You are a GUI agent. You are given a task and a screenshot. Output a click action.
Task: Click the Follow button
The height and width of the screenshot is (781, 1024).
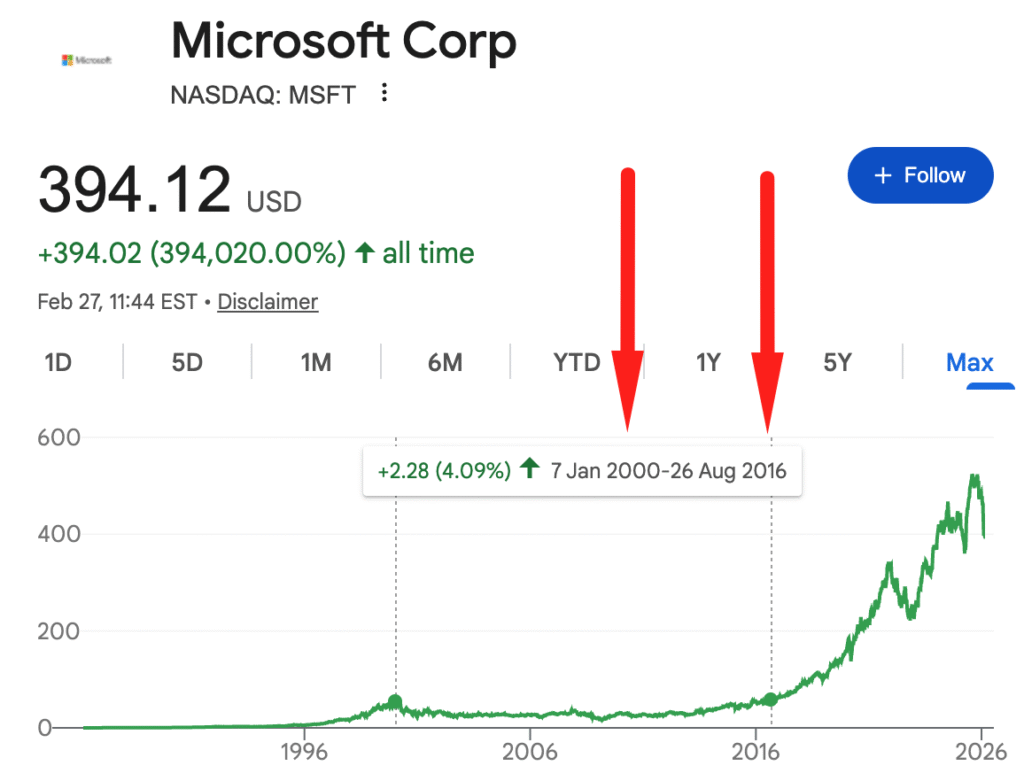coord(920,176)
